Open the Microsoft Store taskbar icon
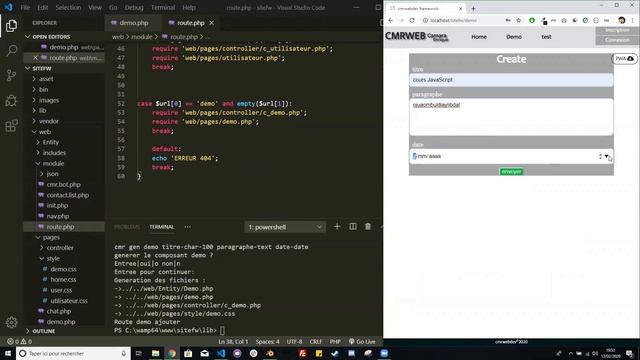The image size is (640, 360). coord(188,353)
